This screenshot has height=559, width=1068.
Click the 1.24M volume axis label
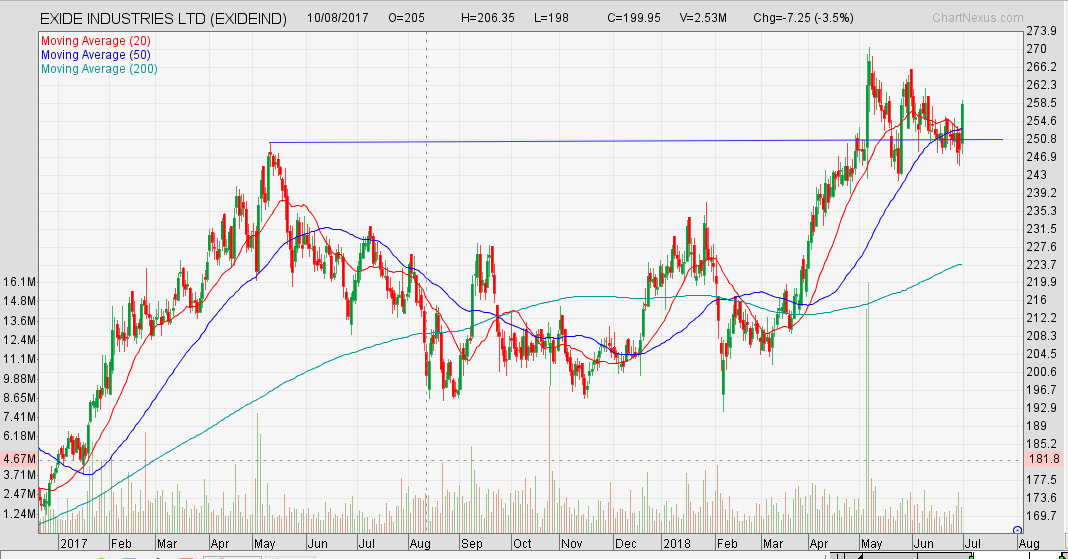(x=19, y=514)
